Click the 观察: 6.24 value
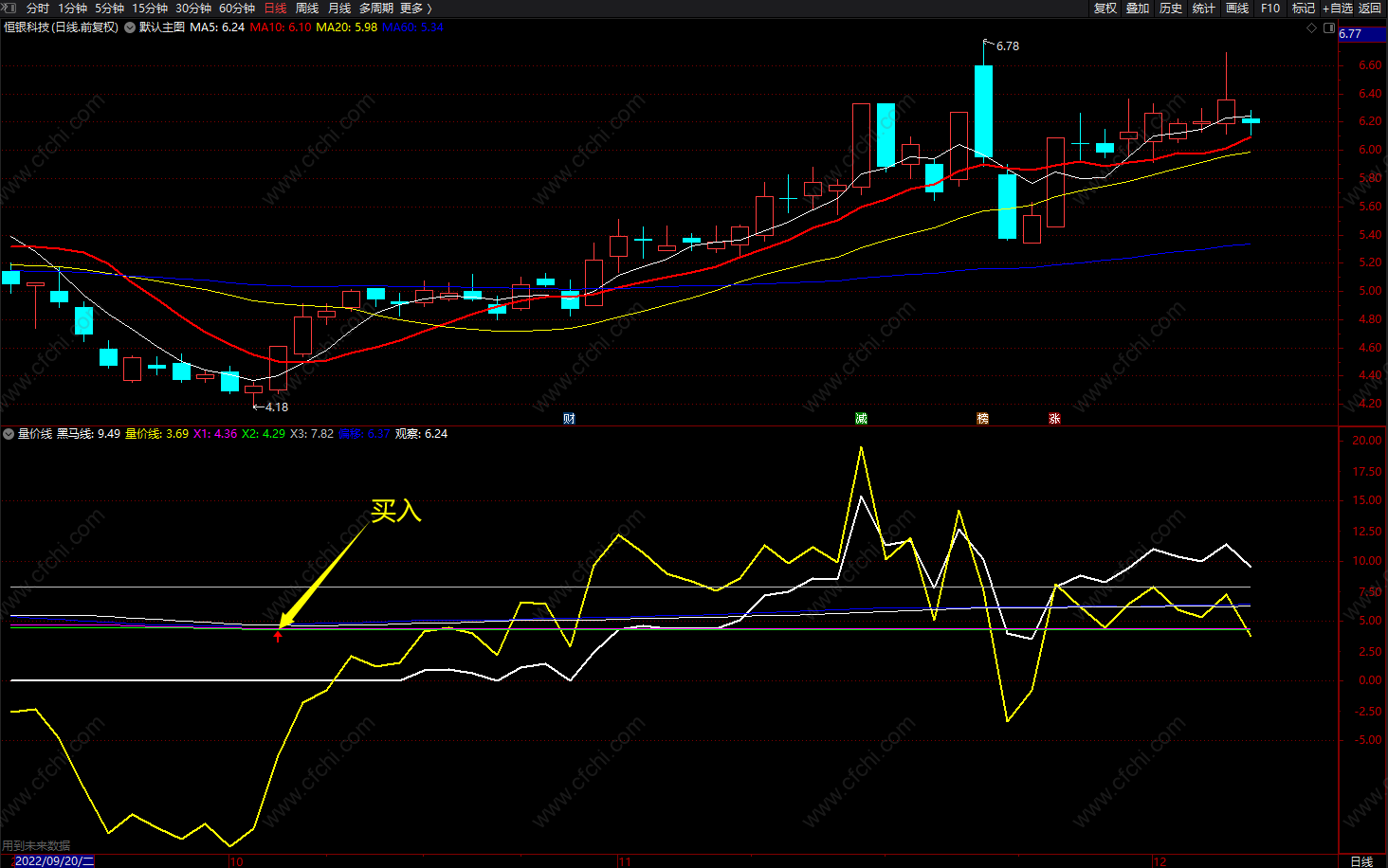Screen dimensions: 1388x868 tap(421, 434)
